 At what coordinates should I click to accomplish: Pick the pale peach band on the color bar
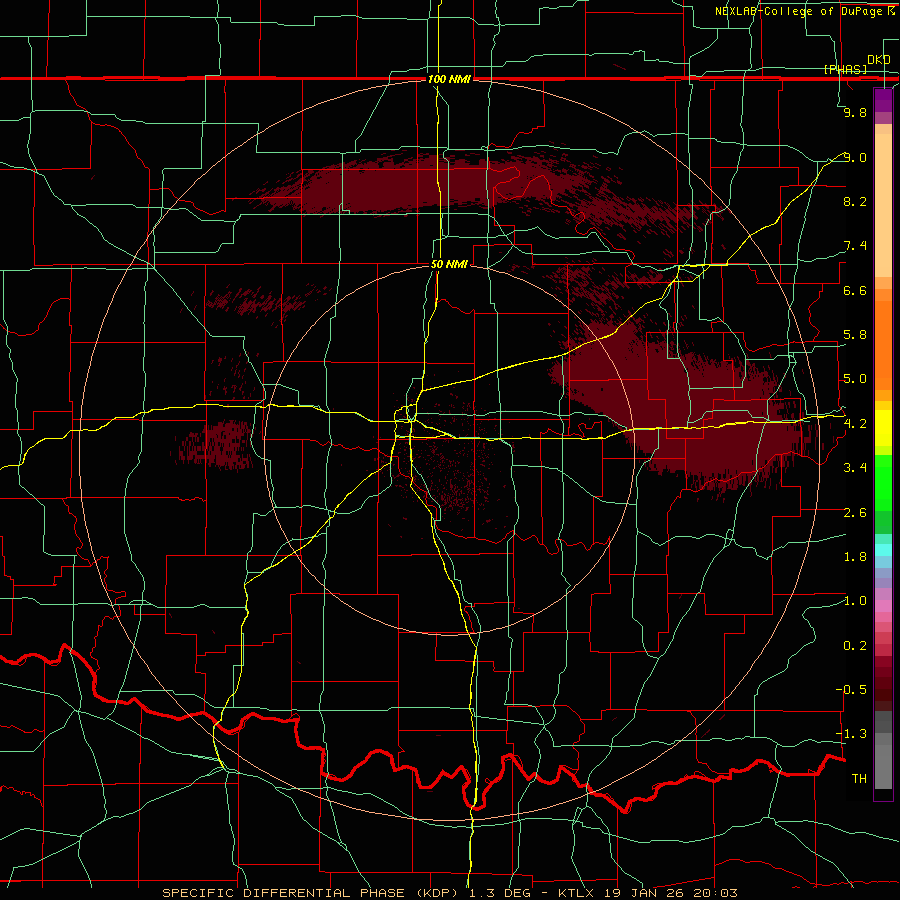point(883,205)
